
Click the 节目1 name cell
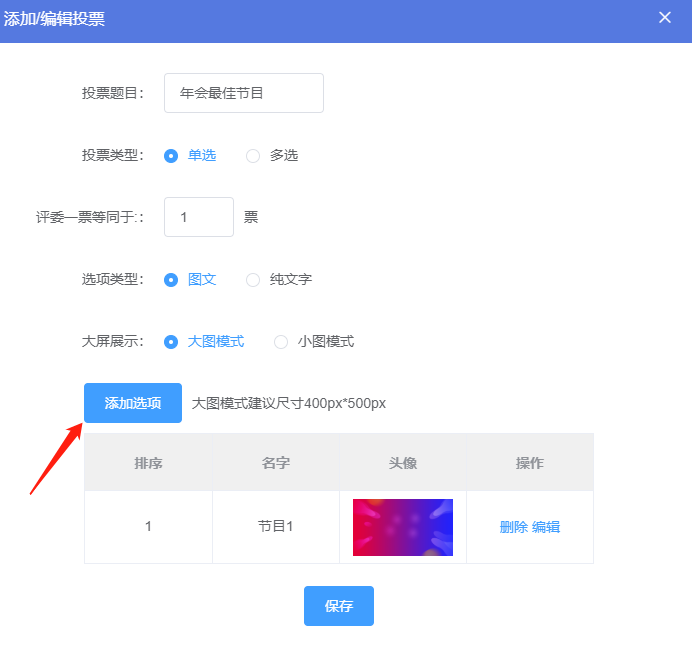click(276, 527)
